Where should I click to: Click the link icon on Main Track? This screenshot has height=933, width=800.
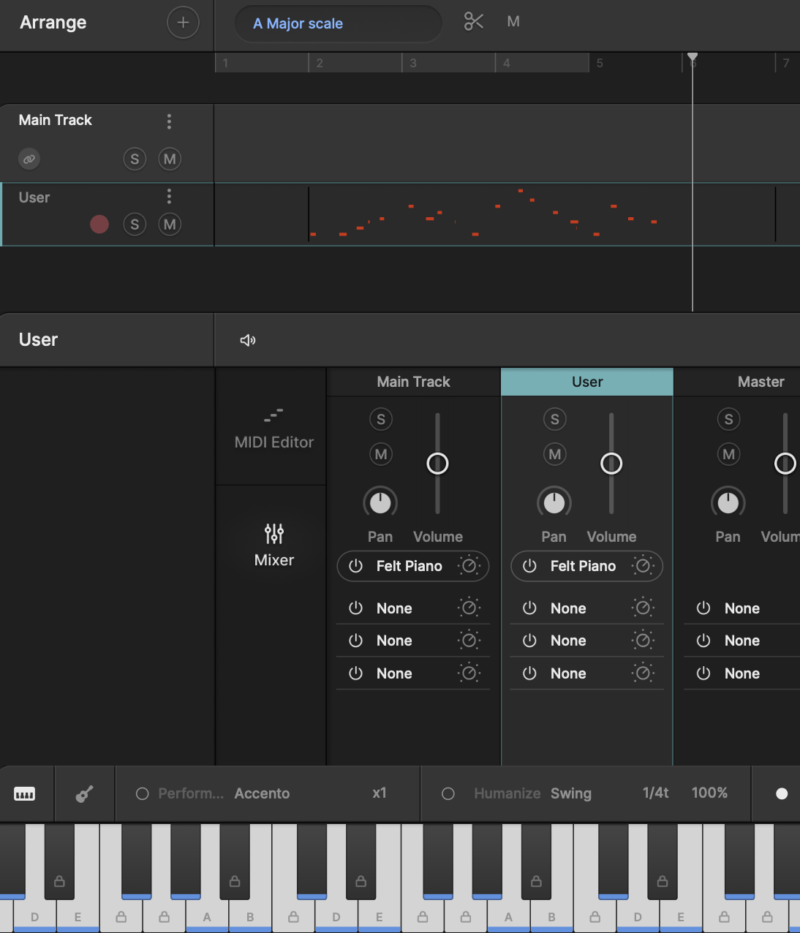[29, 159]
